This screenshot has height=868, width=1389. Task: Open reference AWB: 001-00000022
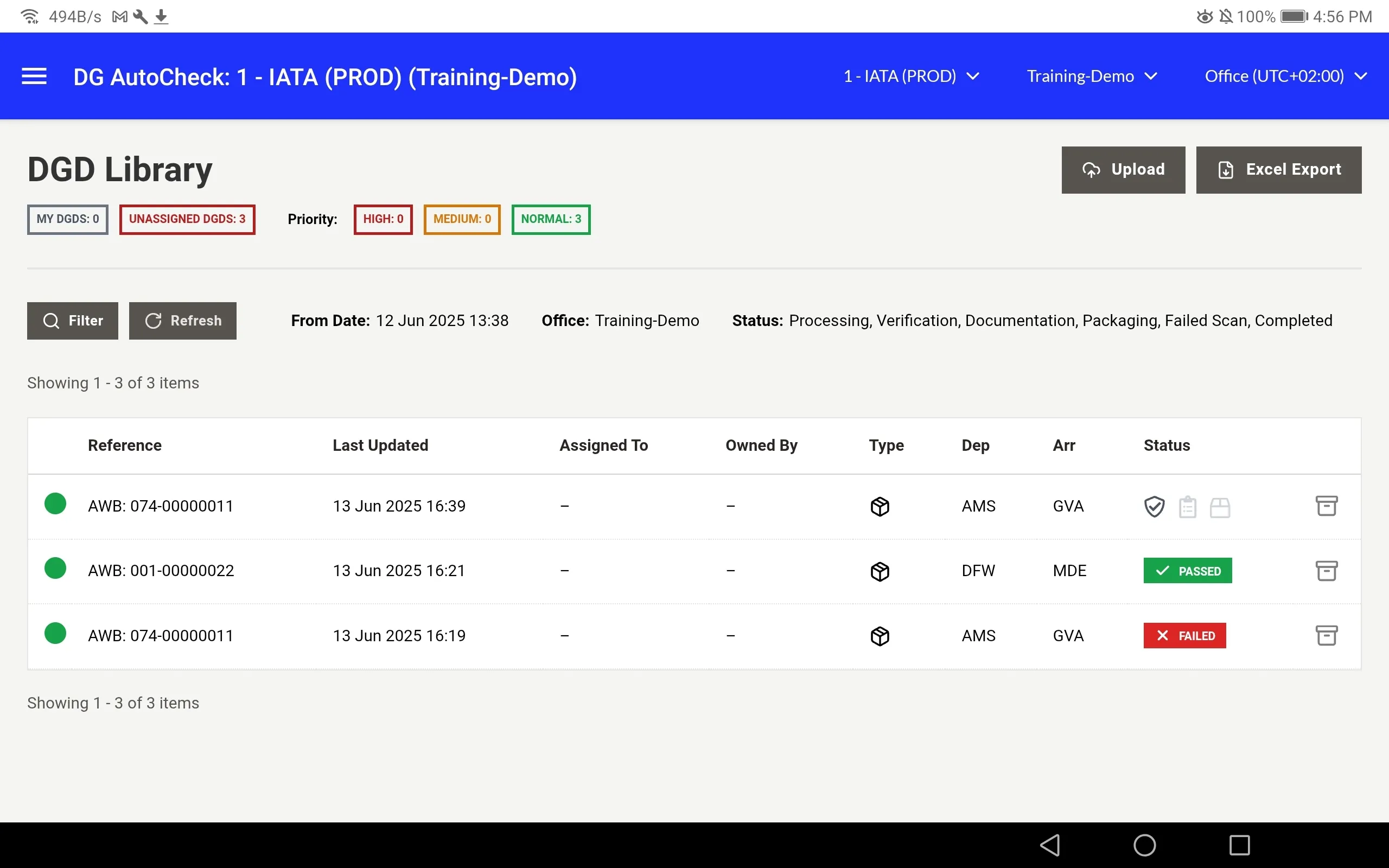click(x=161, y=571)
